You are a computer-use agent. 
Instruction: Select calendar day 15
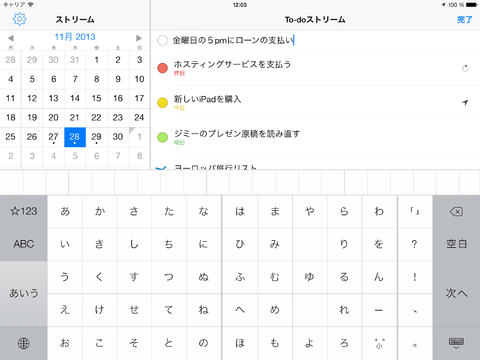click(96, 98)
